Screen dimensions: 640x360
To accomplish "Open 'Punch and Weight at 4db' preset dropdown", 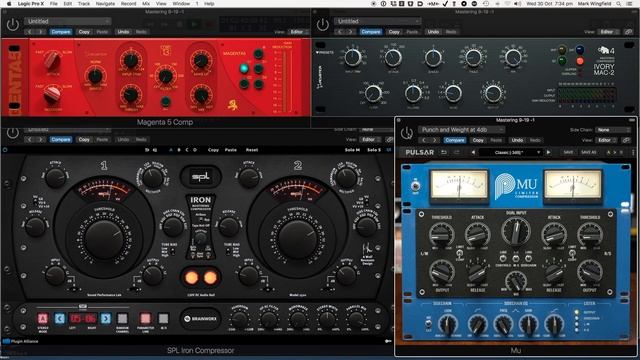I will click(x=461, y=130).
